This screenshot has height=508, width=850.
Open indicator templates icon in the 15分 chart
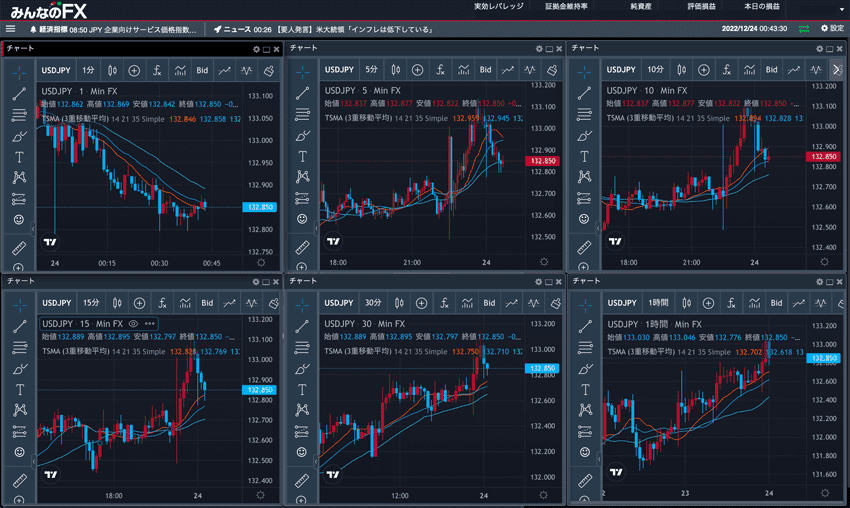pos(185,303)
